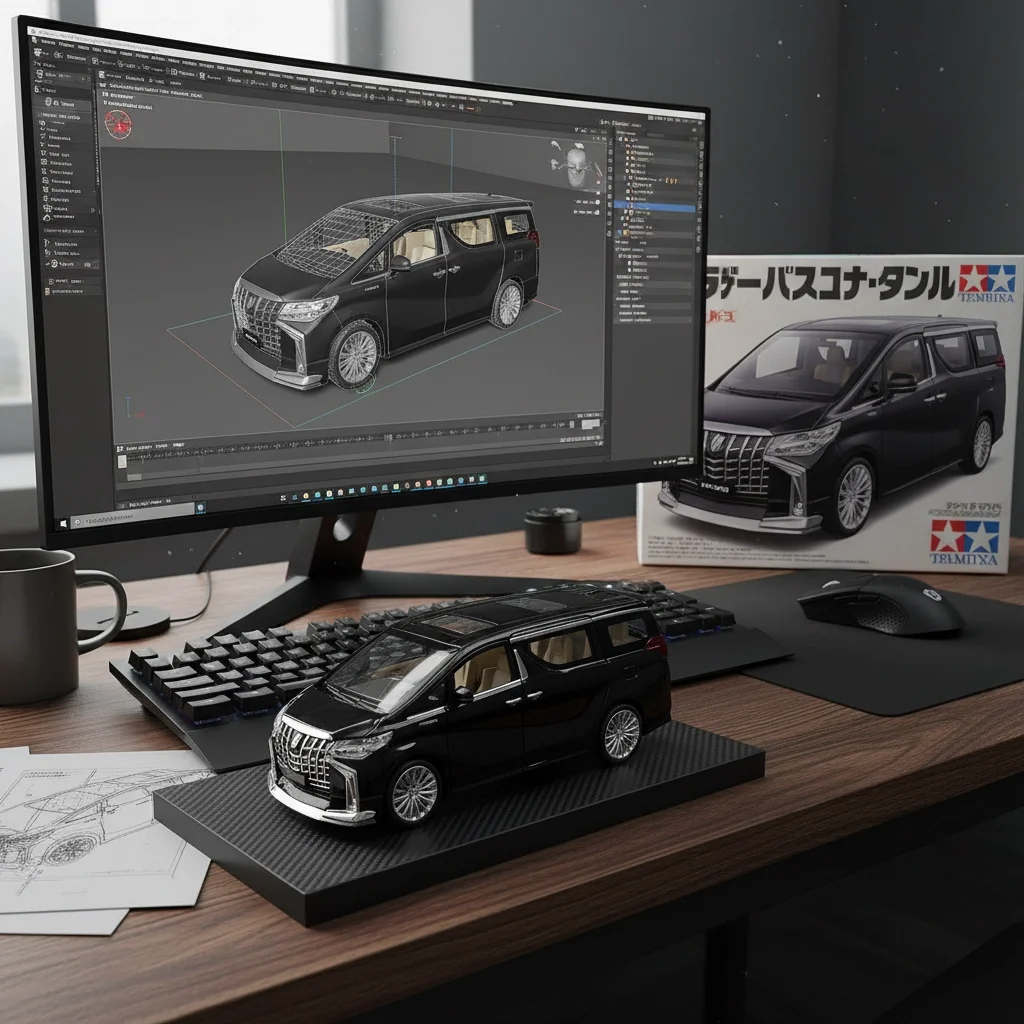Click the white block at timeline right end
The height and width of the screenshot is (1024, 1024).
(590, 424)
